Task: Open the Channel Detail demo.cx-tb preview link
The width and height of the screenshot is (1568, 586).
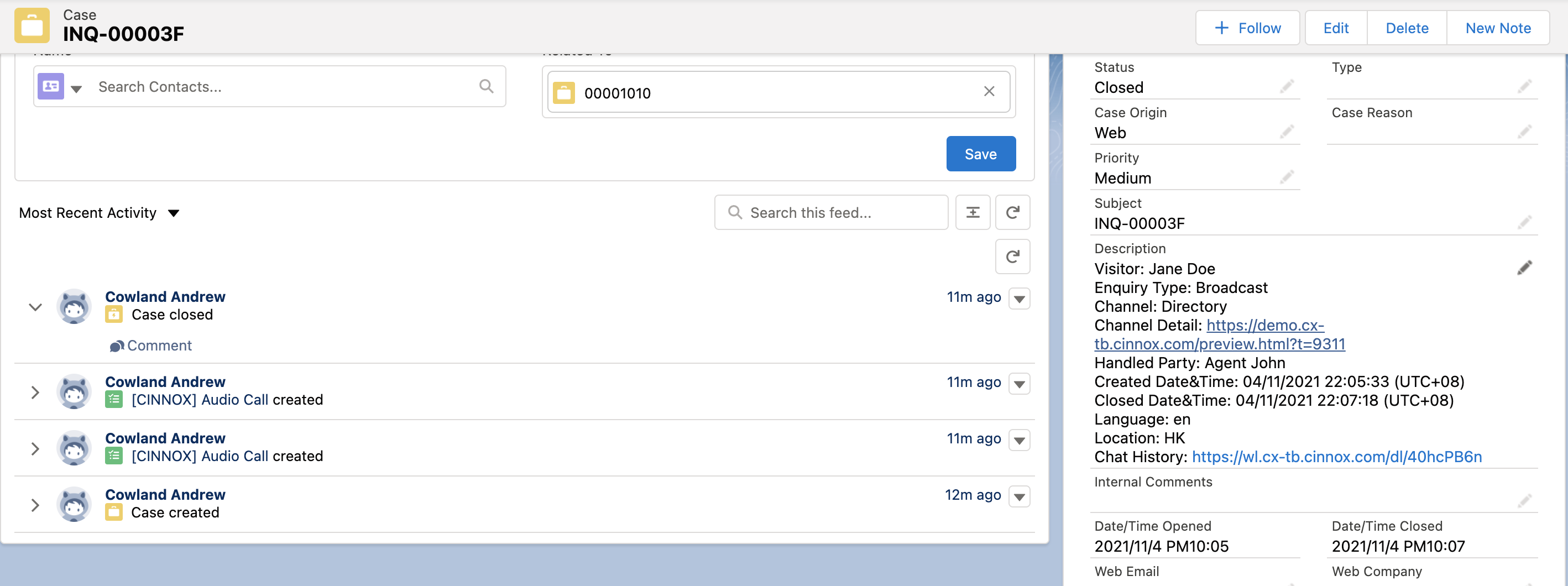Action: click(x=1220, y=334)
